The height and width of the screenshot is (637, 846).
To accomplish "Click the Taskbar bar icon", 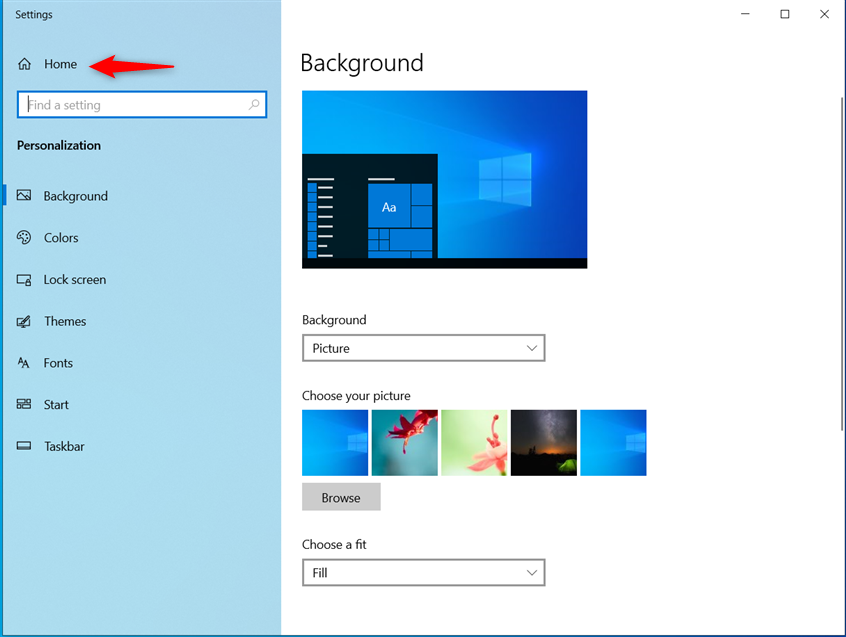I will pos(24,446).
